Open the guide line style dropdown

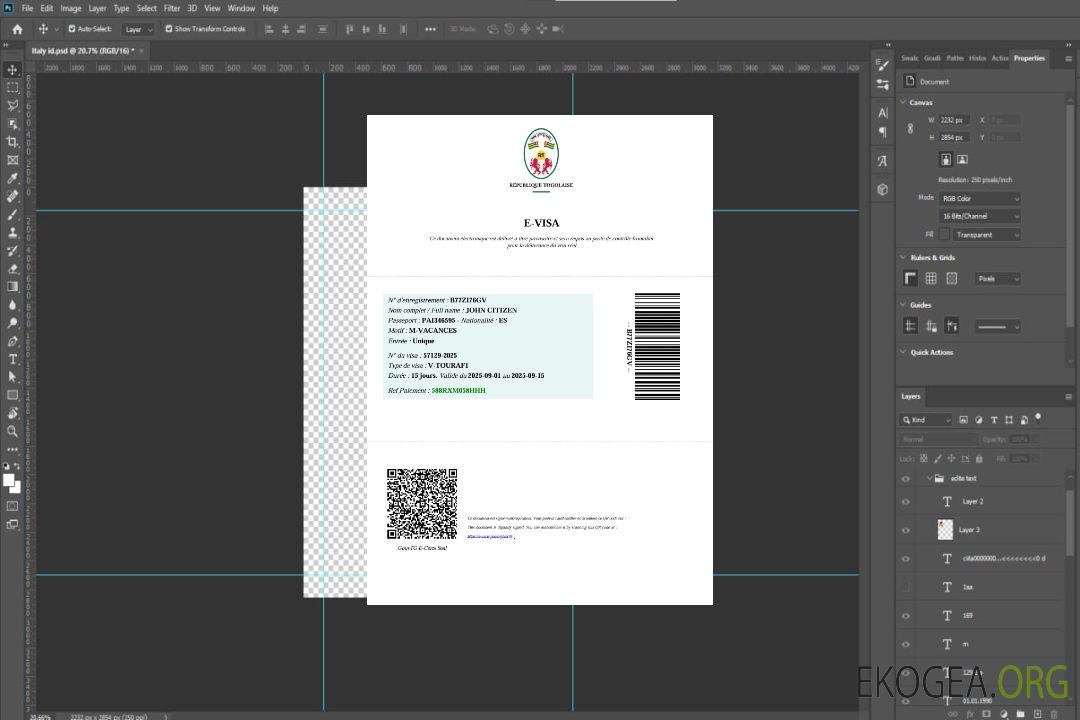click(x=998, y=327)
